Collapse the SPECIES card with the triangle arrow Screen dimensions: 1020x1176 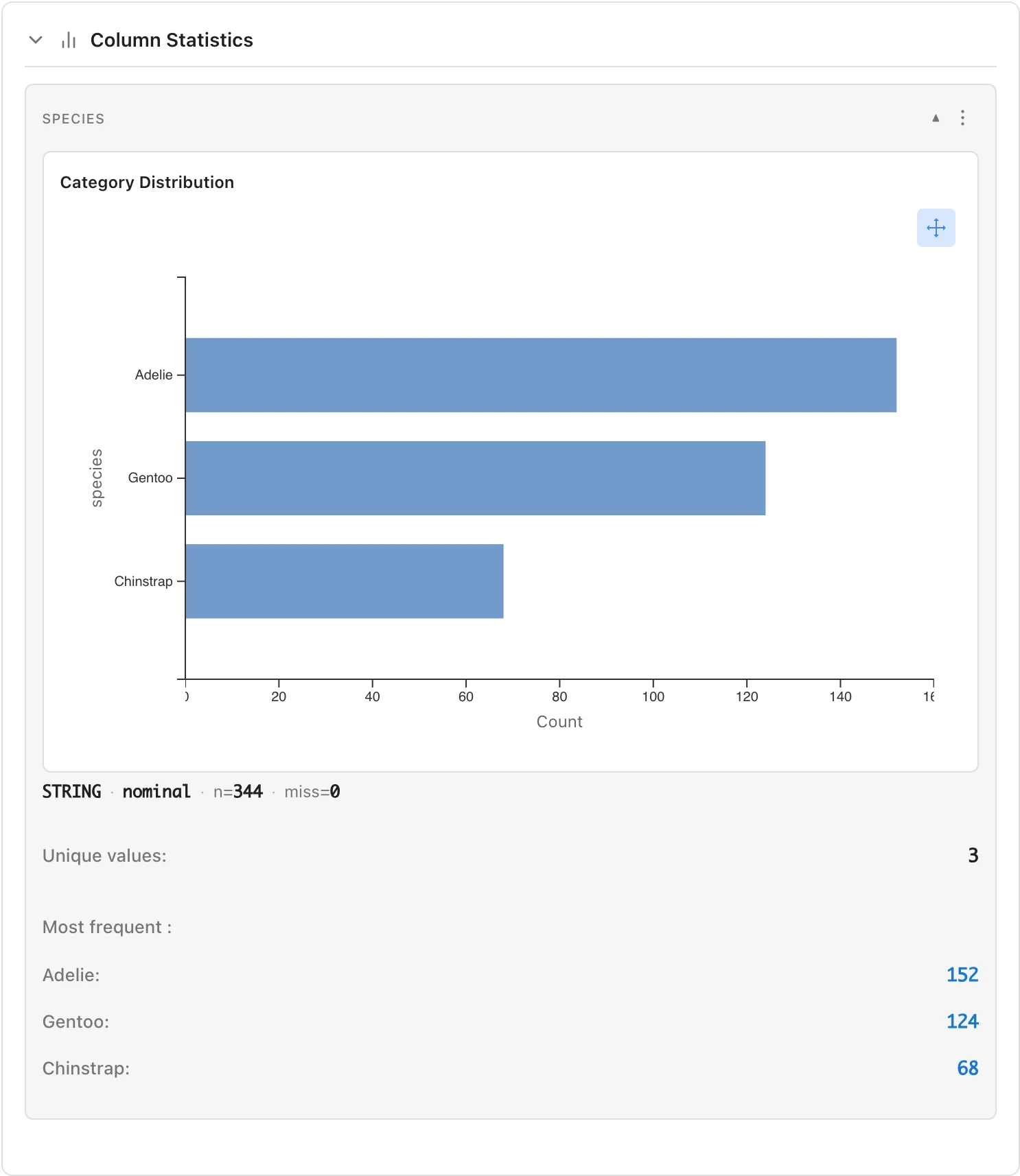click(x=936, y=118)
